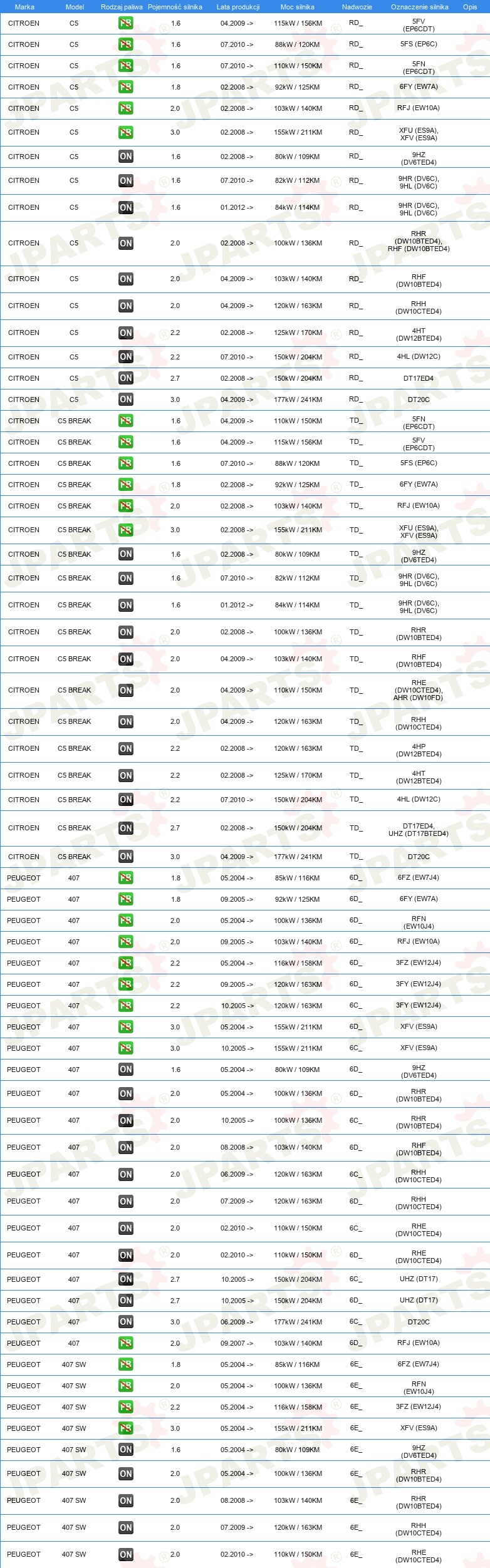Click 08.2008 date in 407 SW row

pos(237,1501)
